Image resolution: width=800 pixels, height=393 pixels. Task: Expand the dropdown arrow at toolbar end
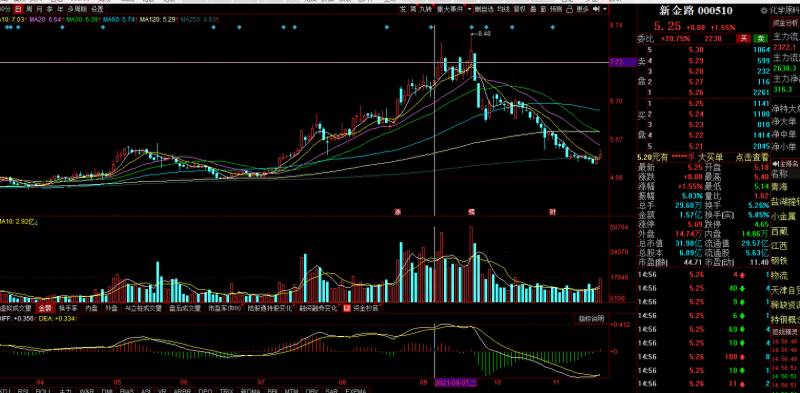(x=605, y=9)
